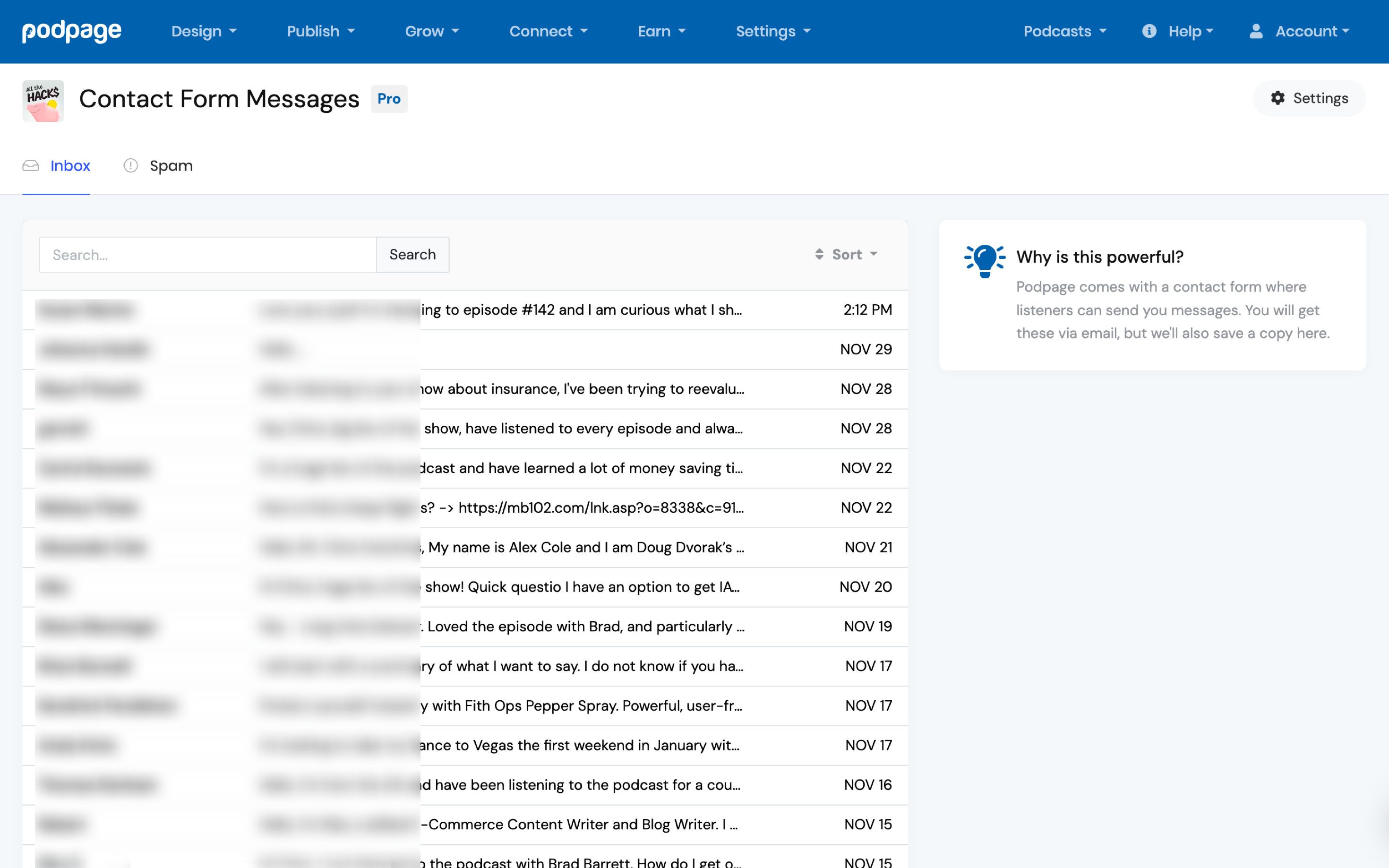Viewport: 1389px width, 868px height.
Task: Click the Inbox tray icon
Action: pos(30,166)
